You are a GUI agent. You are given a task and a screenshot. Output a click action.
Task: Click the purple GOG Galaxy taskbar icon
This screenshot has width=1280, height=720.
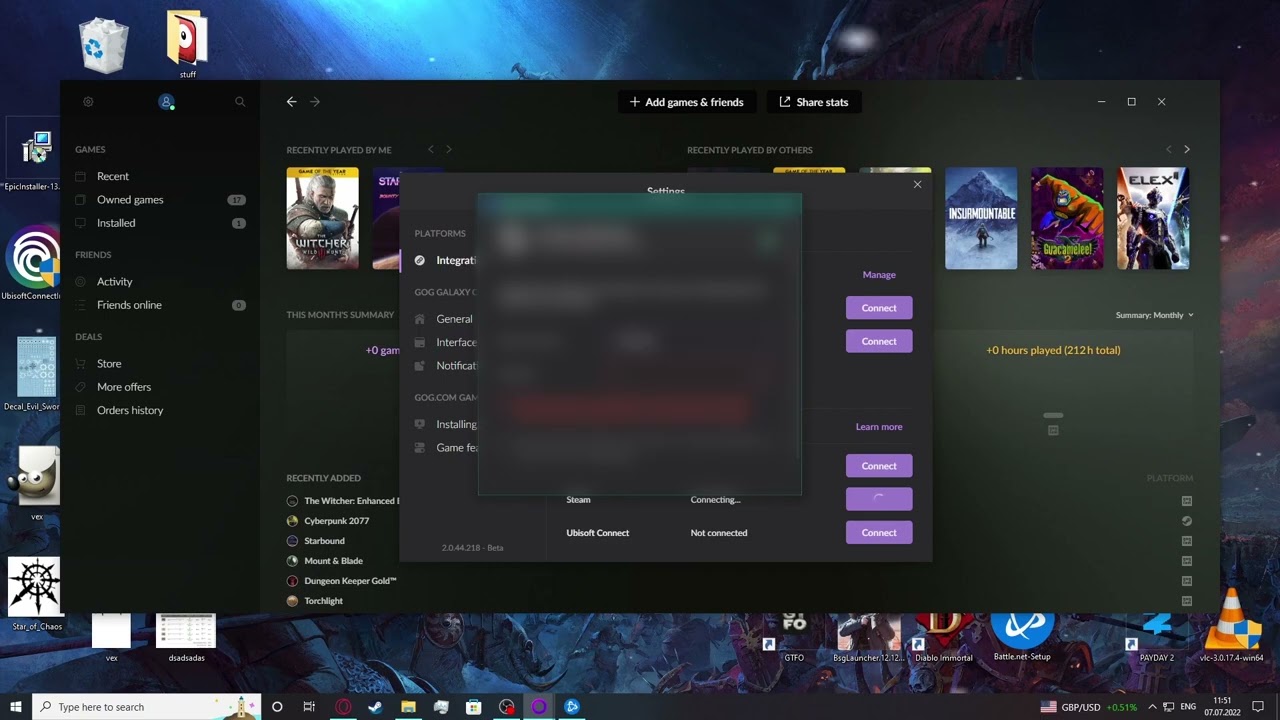click(x=539, y=707)
